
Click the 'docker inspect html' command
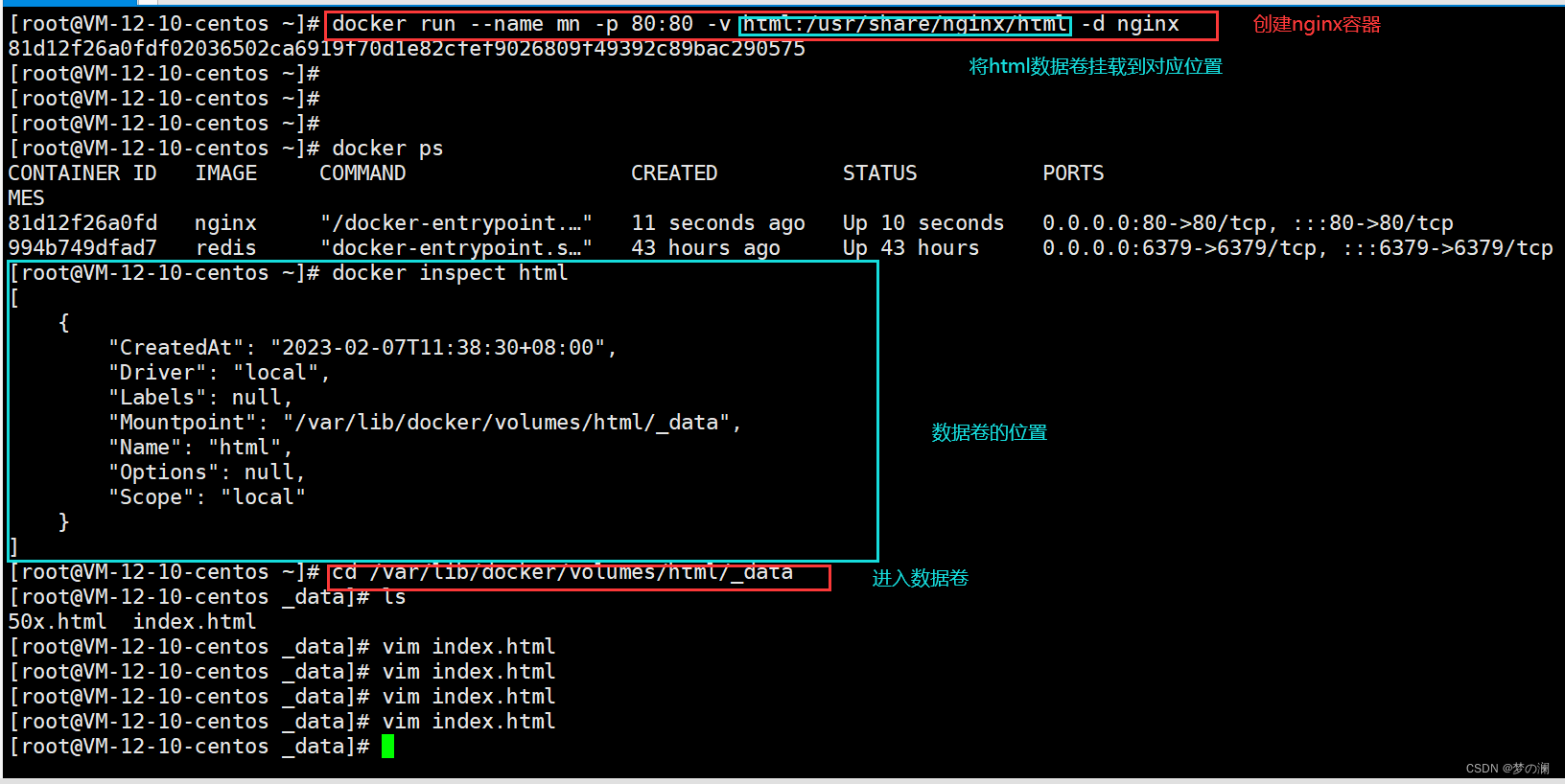[x=450, y=273]
